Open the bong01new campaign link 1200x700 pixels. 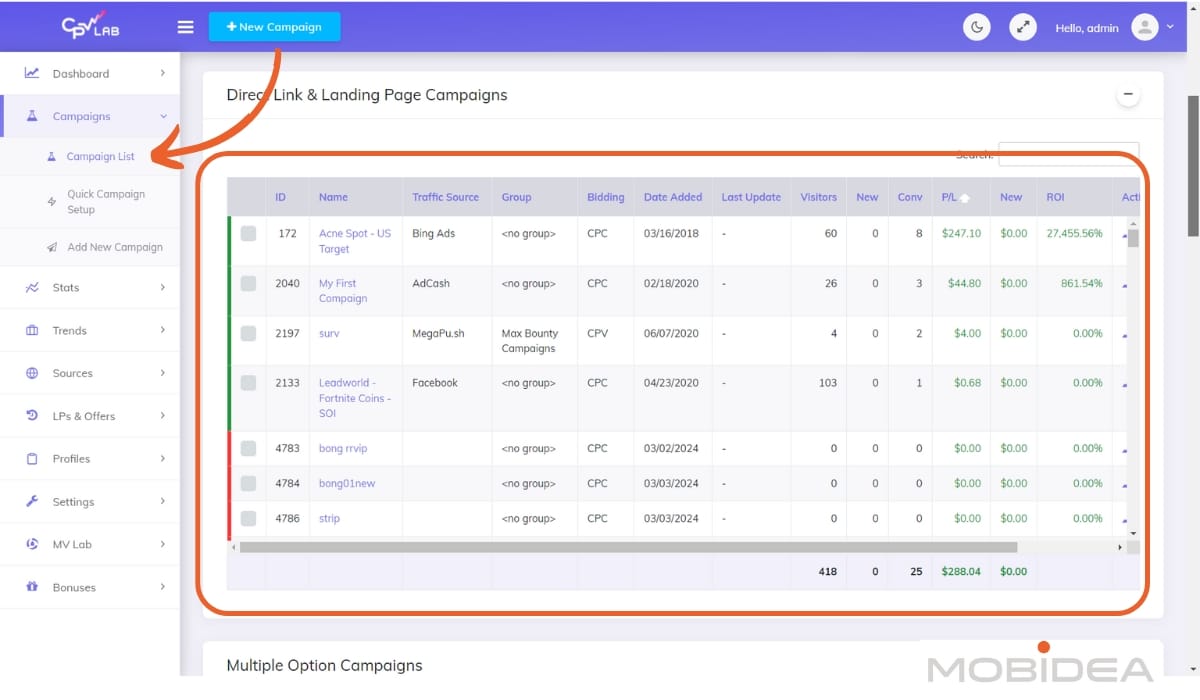(x=347, y=483)
